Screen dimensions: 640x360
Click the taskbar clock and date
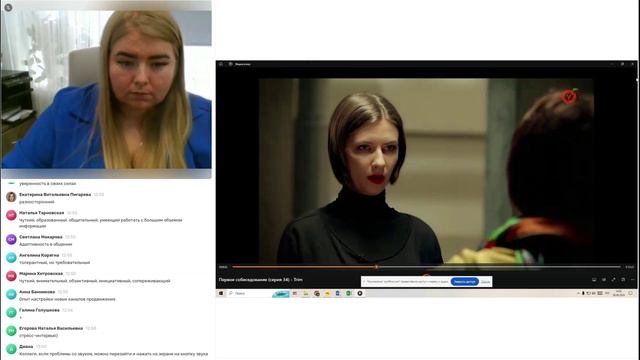click(618, 293)
